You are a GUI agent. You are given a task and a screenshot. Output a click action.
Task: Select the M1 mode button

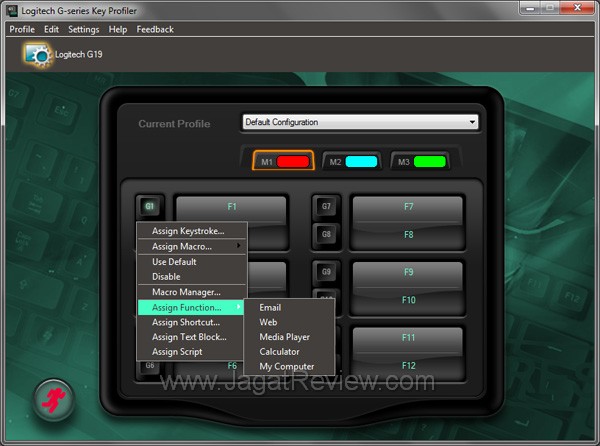click(284, 161)
